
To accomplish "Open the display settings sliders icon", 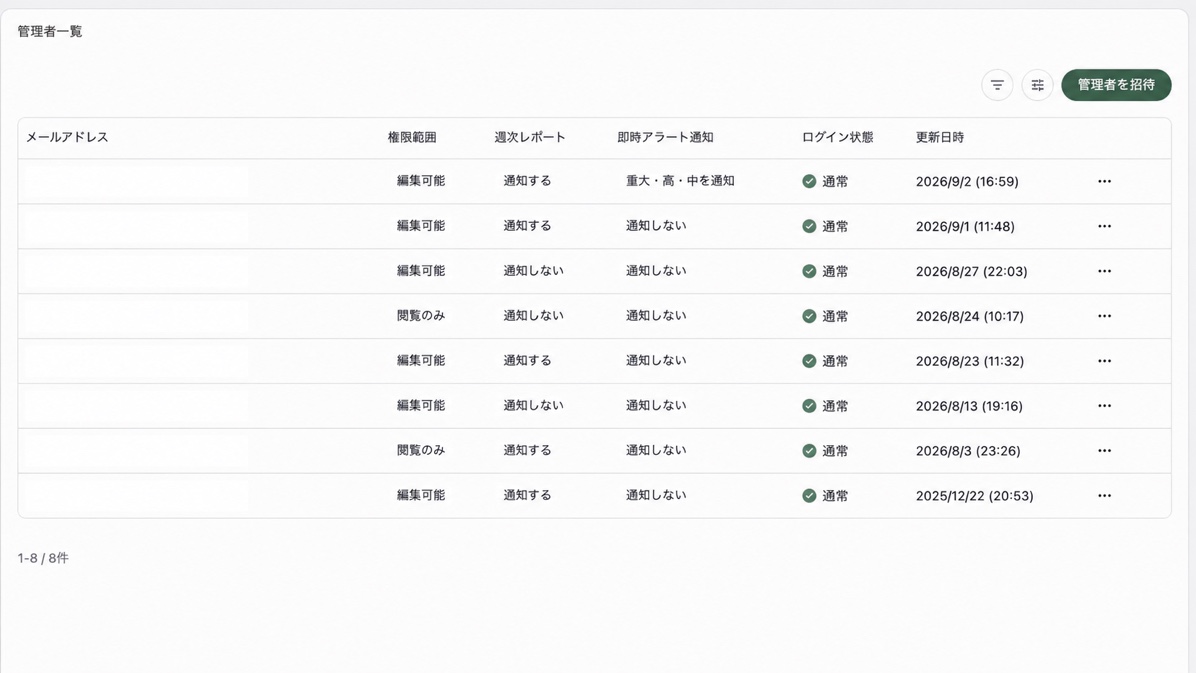I will point(1037,85).
